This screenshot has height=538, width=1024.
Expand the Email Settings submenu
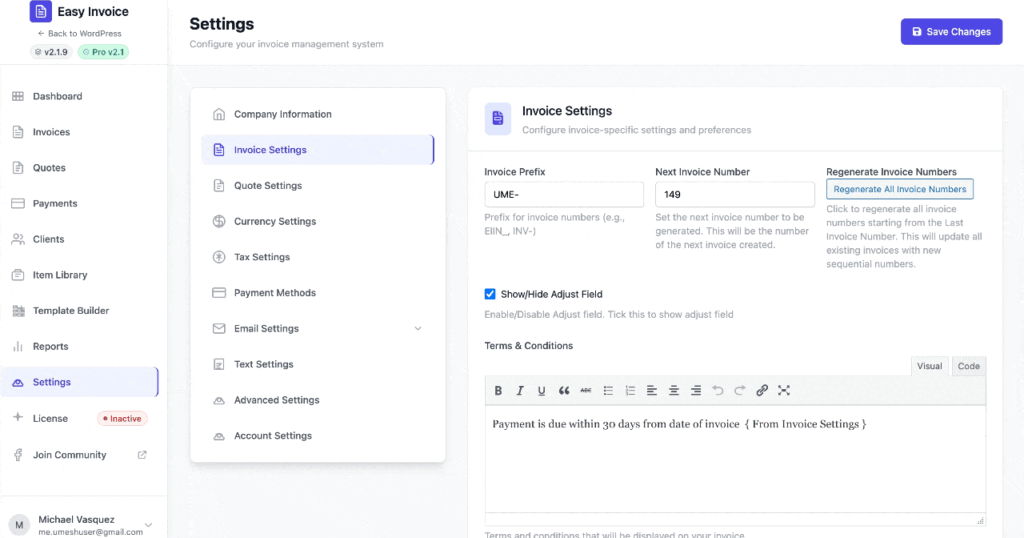click(x=417, y=329)
